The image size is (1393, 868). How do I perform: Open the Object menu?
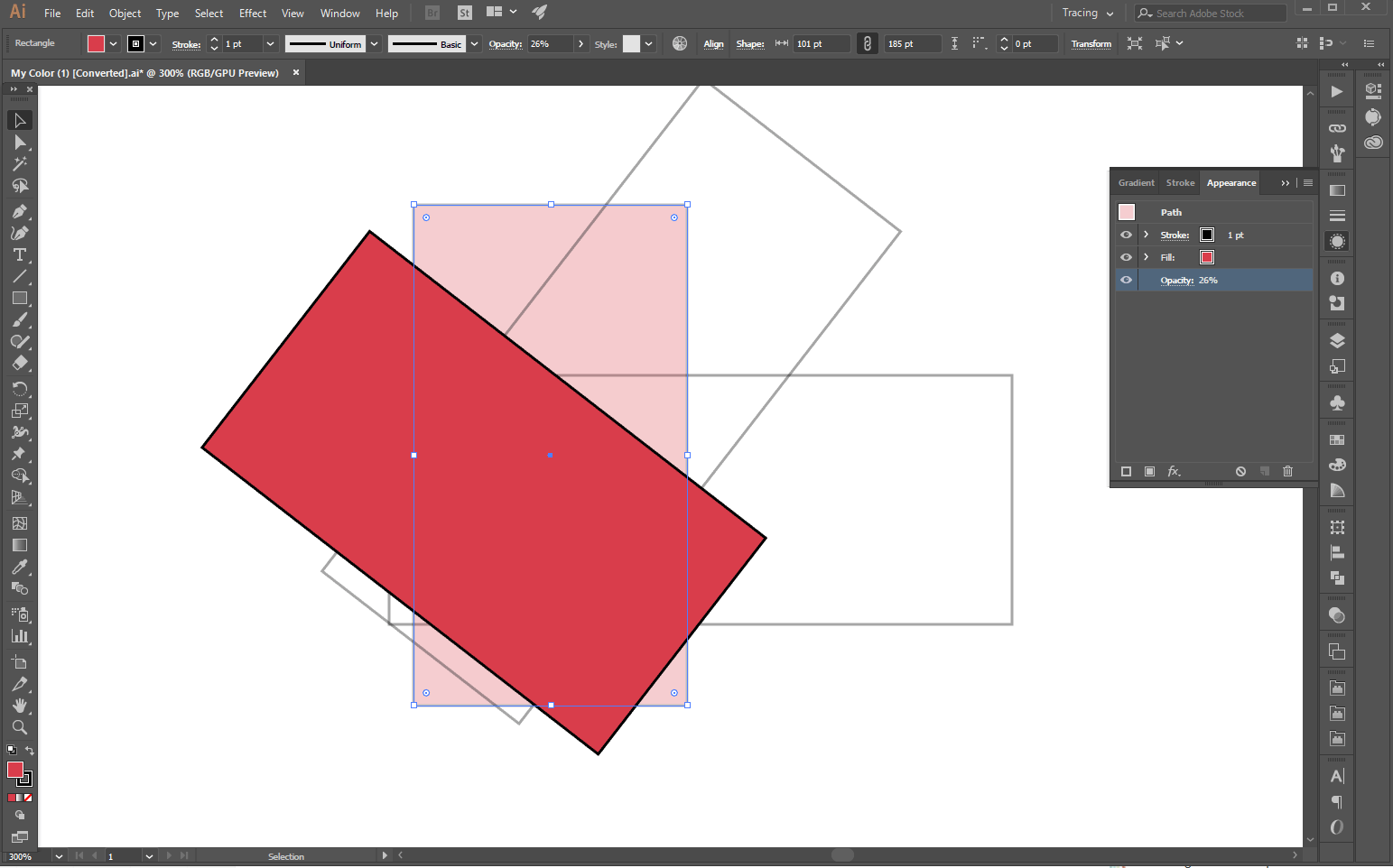point(125,13)
